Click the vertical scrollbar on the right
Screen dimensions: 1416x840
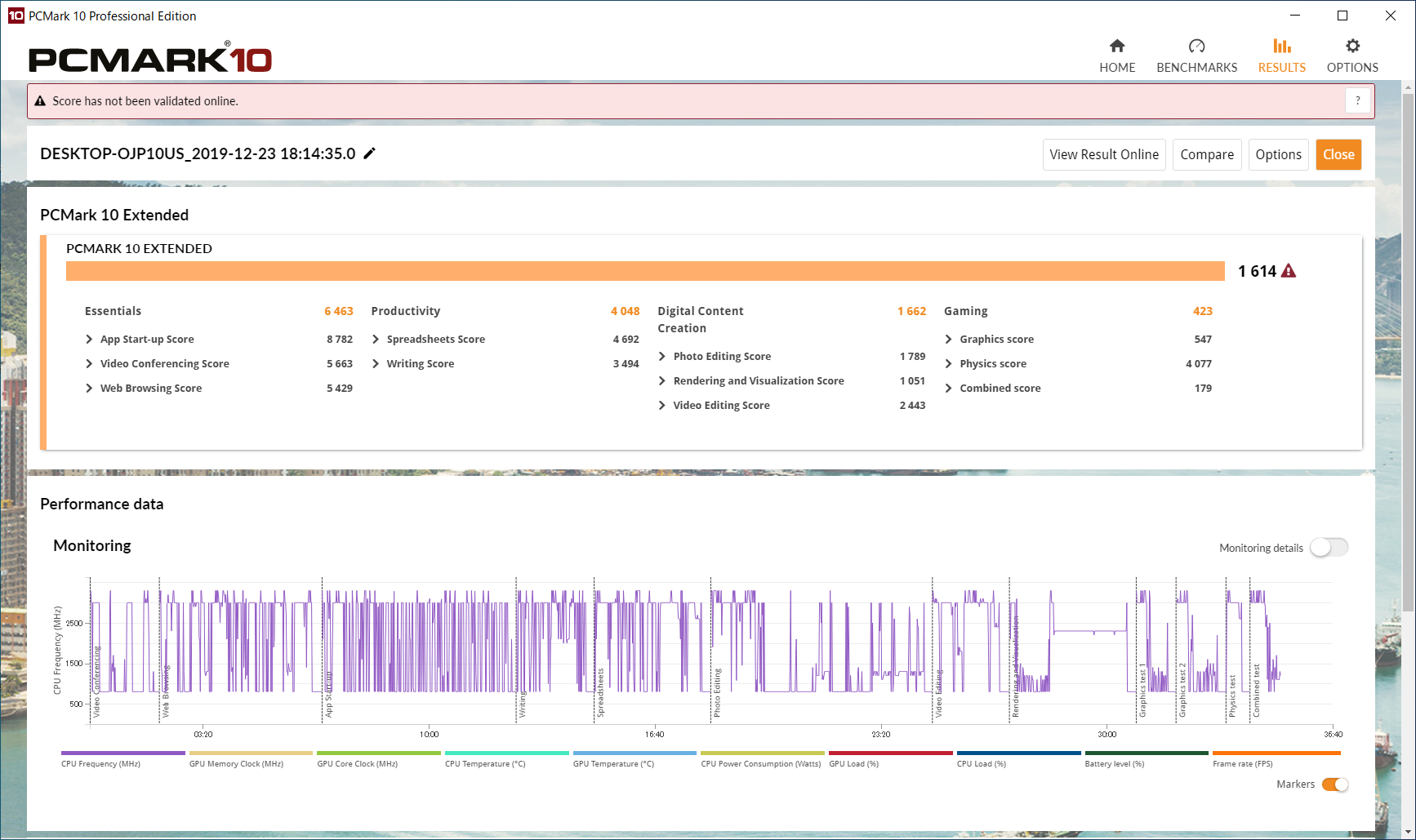[1409, 351]
